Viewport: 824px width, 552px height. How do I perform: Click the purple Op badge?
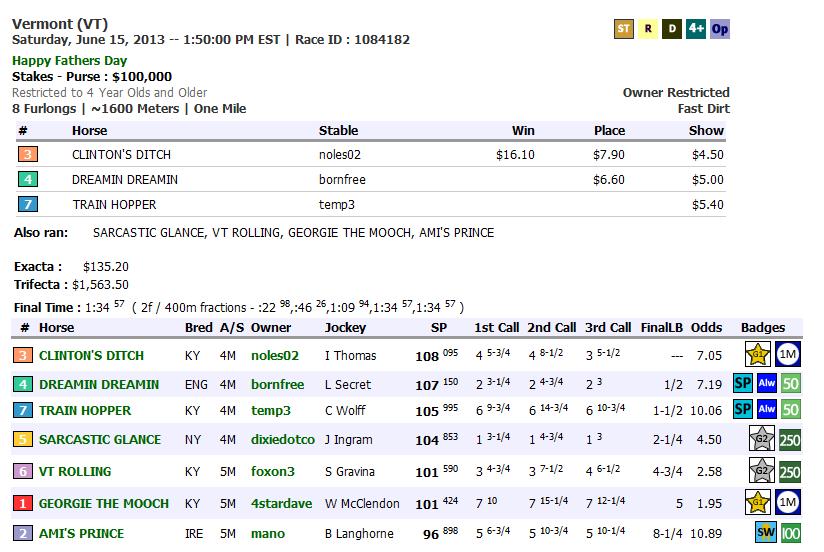(x=720, y=29)
